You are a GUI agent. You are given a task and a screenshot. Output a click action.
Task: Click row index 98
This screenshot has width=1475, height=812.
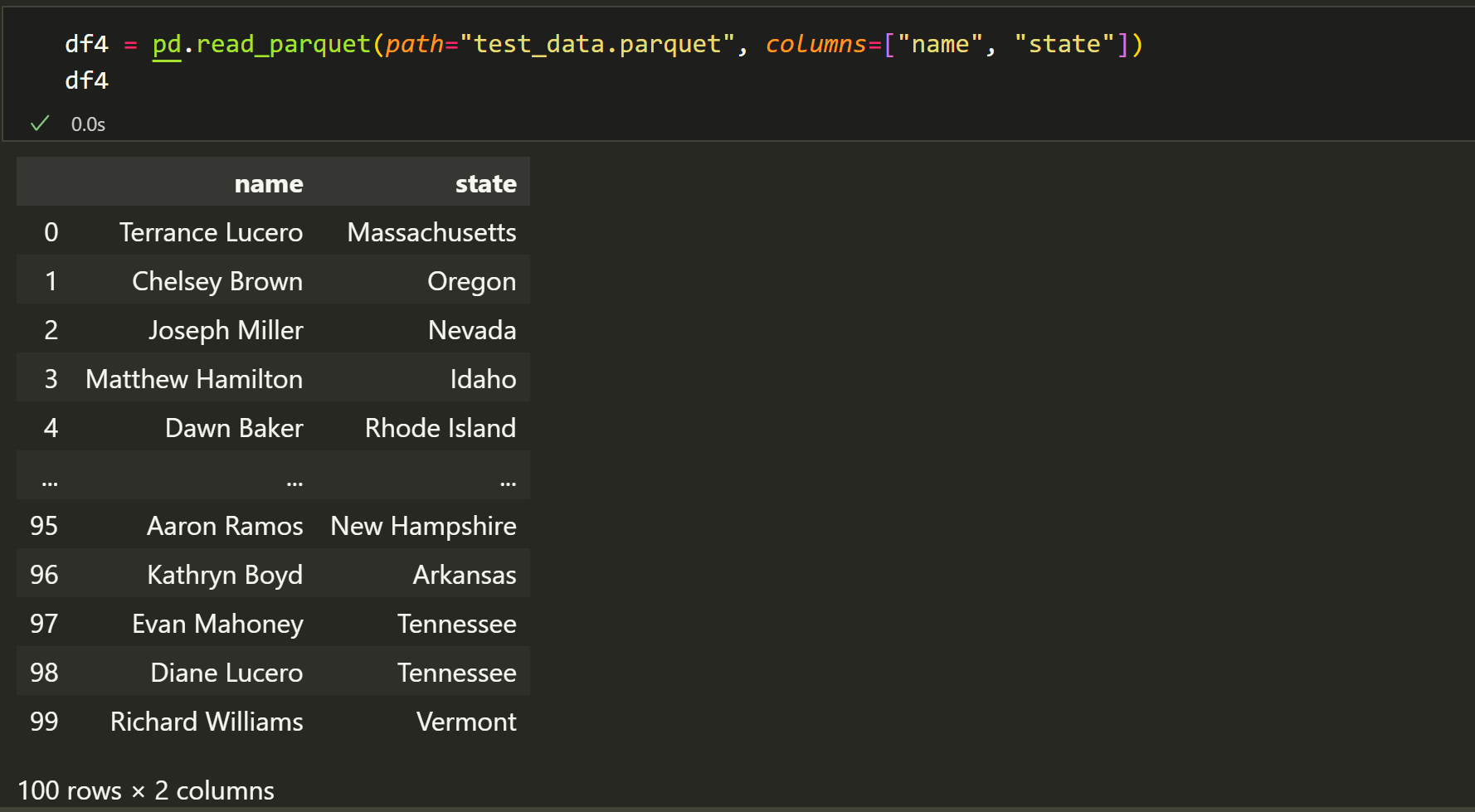44,673
